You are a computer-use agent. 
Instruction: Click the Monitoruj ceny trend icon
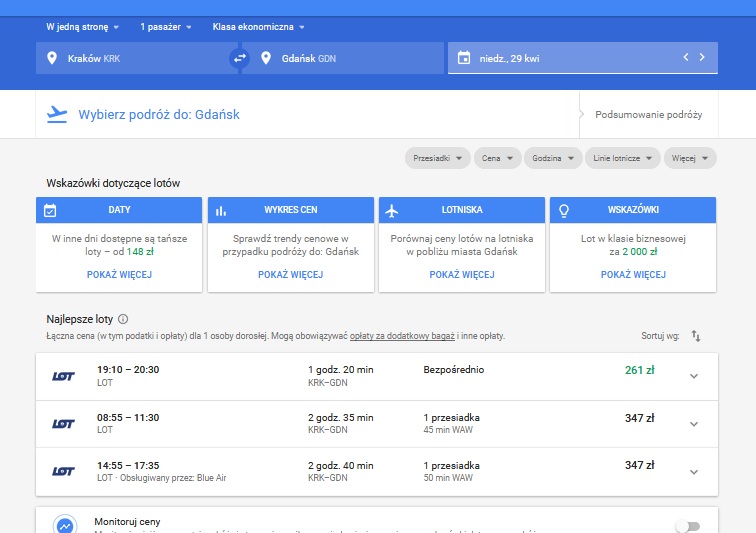(x=65, y=525)
